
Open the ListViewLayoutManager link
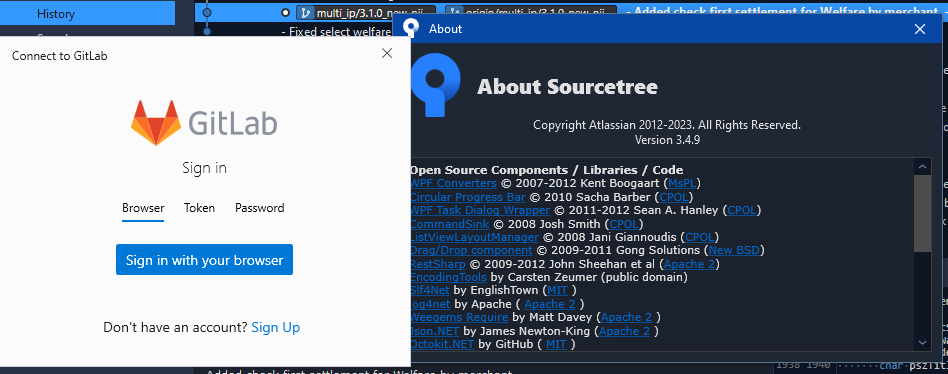point(474,237)
